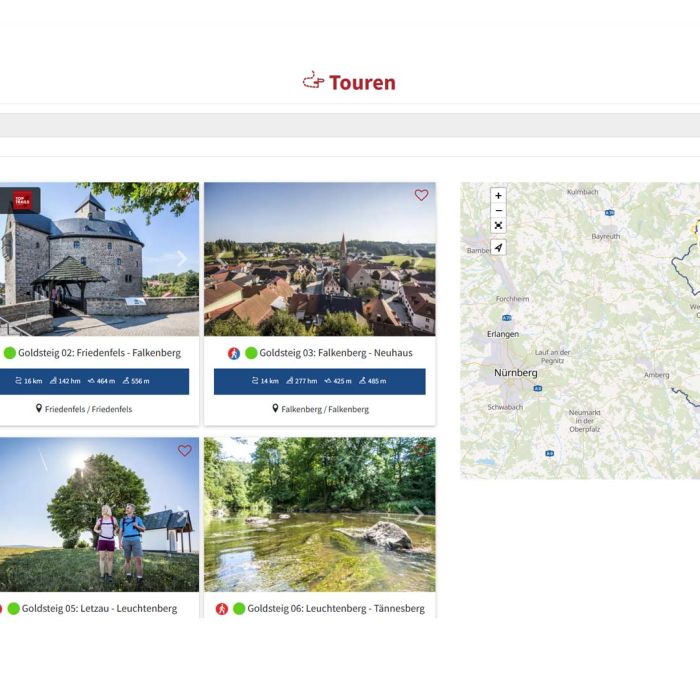The height and width of the screenshot is (700, 700).
Task: Open Goldsteig 02: Friedenfels - Falkenberg tour
Action: click(99, 353)
